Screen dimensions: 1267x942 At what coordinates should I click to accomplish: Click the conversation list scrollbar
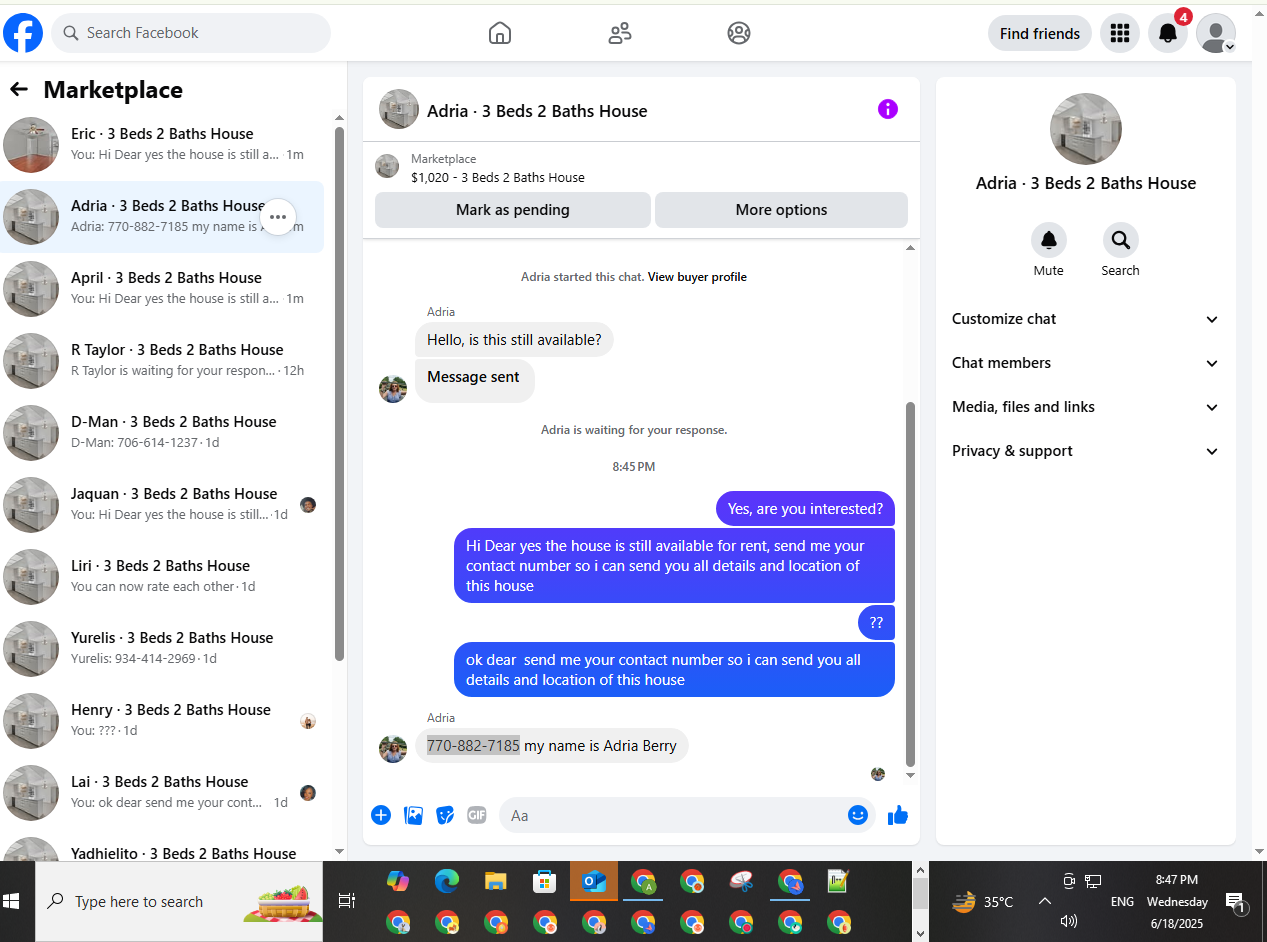coord(339,394)
